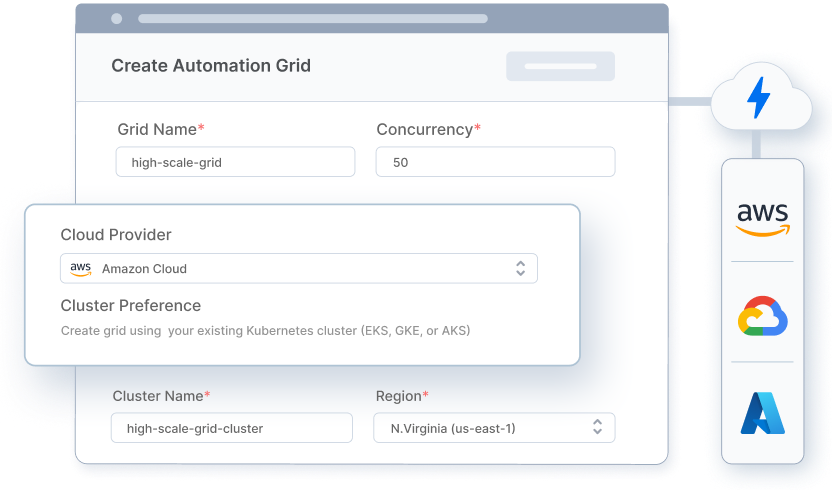Image resolution: width=832 pixels, height=490 pixels.
Task: Click the Cluster Name input field
Action: coord(231,427)
